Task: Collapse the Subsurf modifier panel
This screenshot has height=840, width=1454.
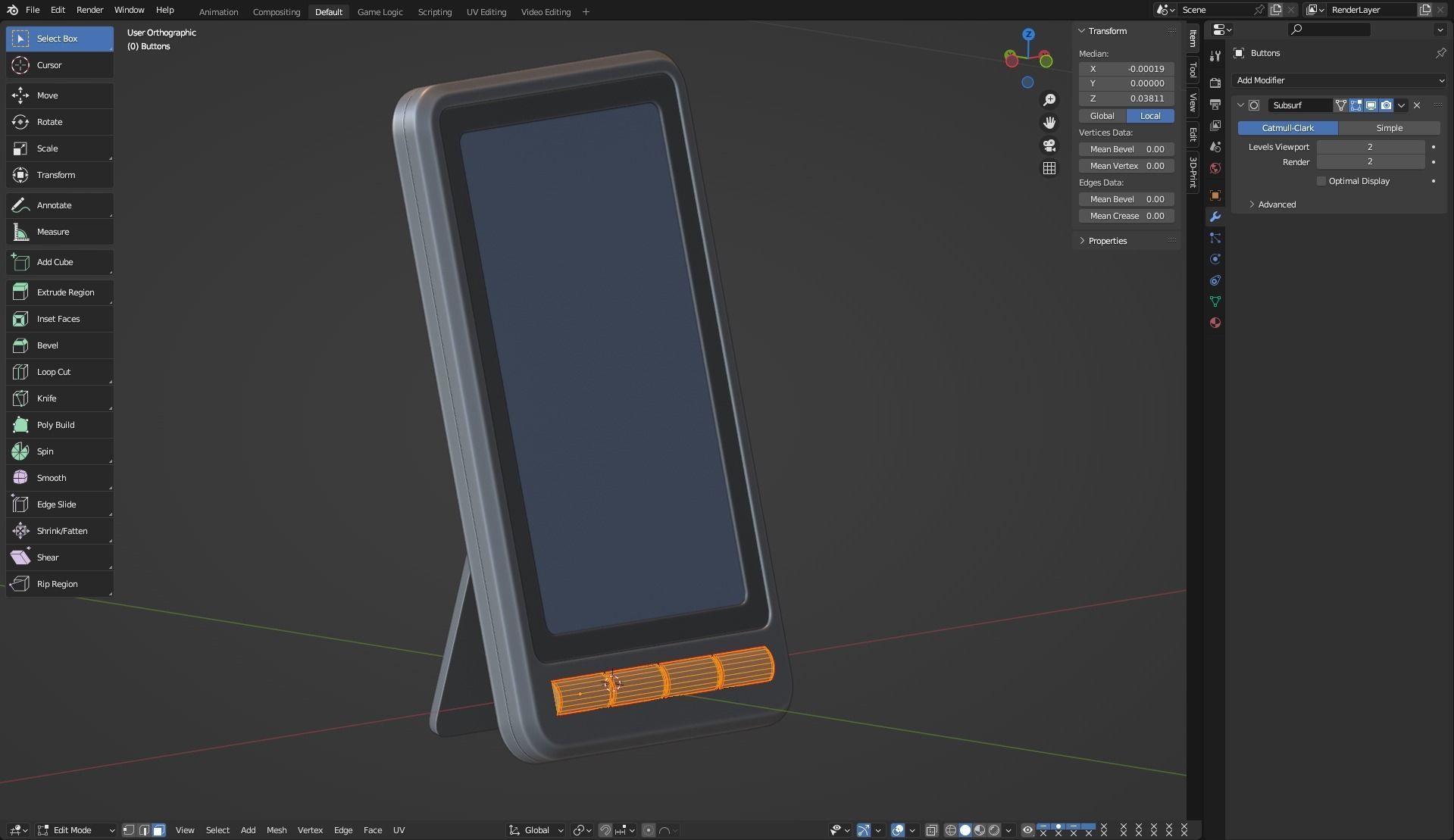Action: tap(1240, 105)
